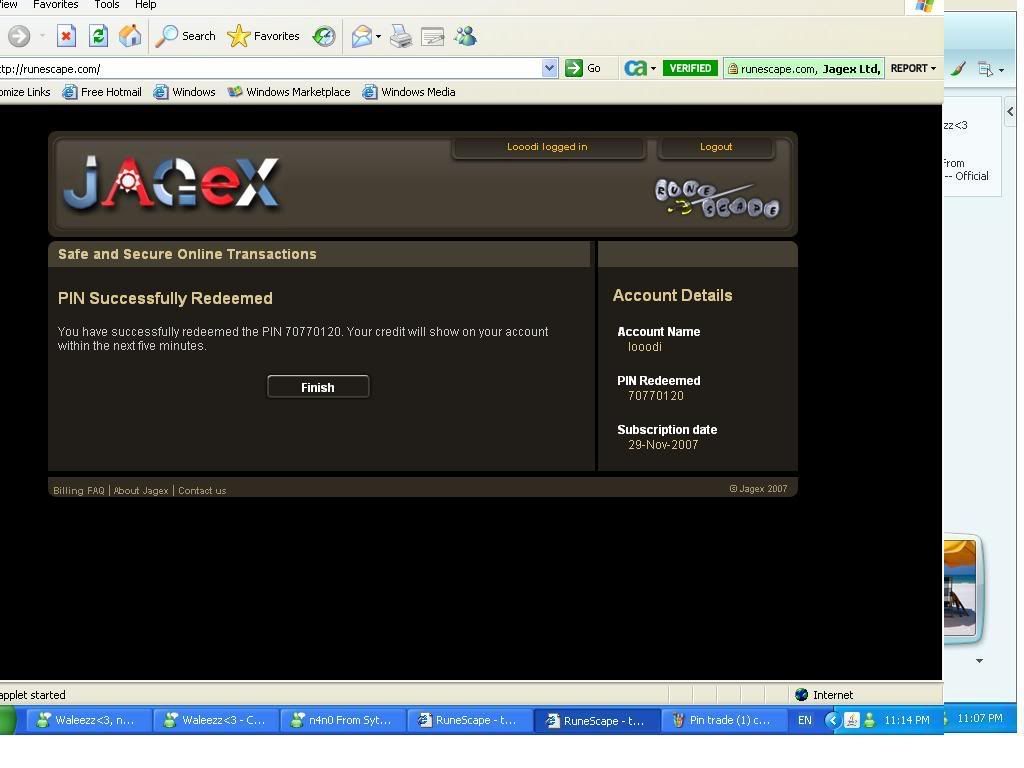Click the 11:14 PM taskbar clock
Screen dimensions: 1024x768
pyautogui.click(x=906, y=720)
